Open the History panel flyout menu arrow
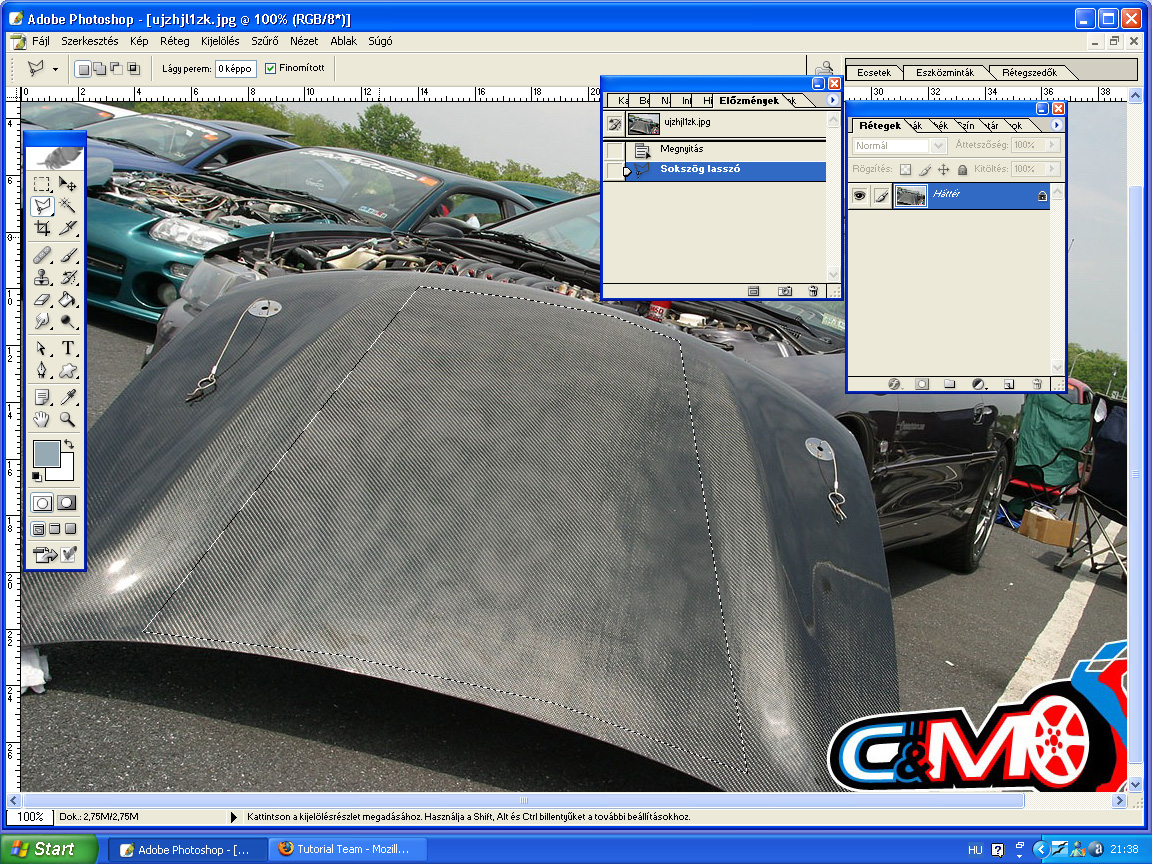Viewport: 1152px width, 864px height. click(832, 100)
